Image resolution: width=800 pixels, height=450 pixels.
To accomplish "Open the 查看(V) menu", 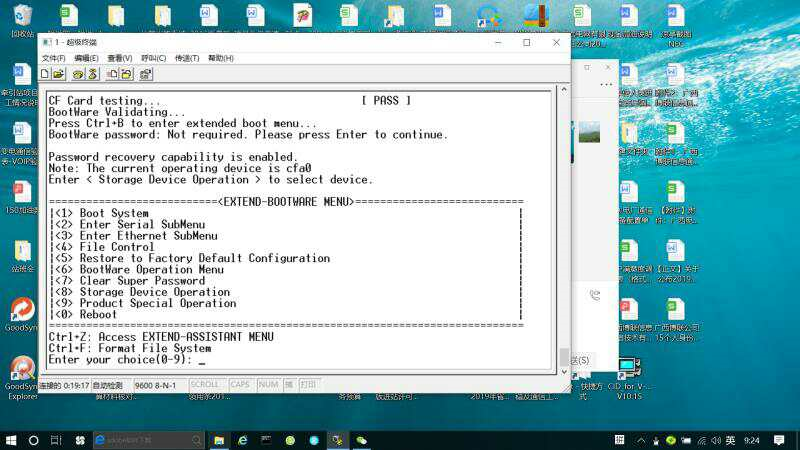I will tap(120, 58).
